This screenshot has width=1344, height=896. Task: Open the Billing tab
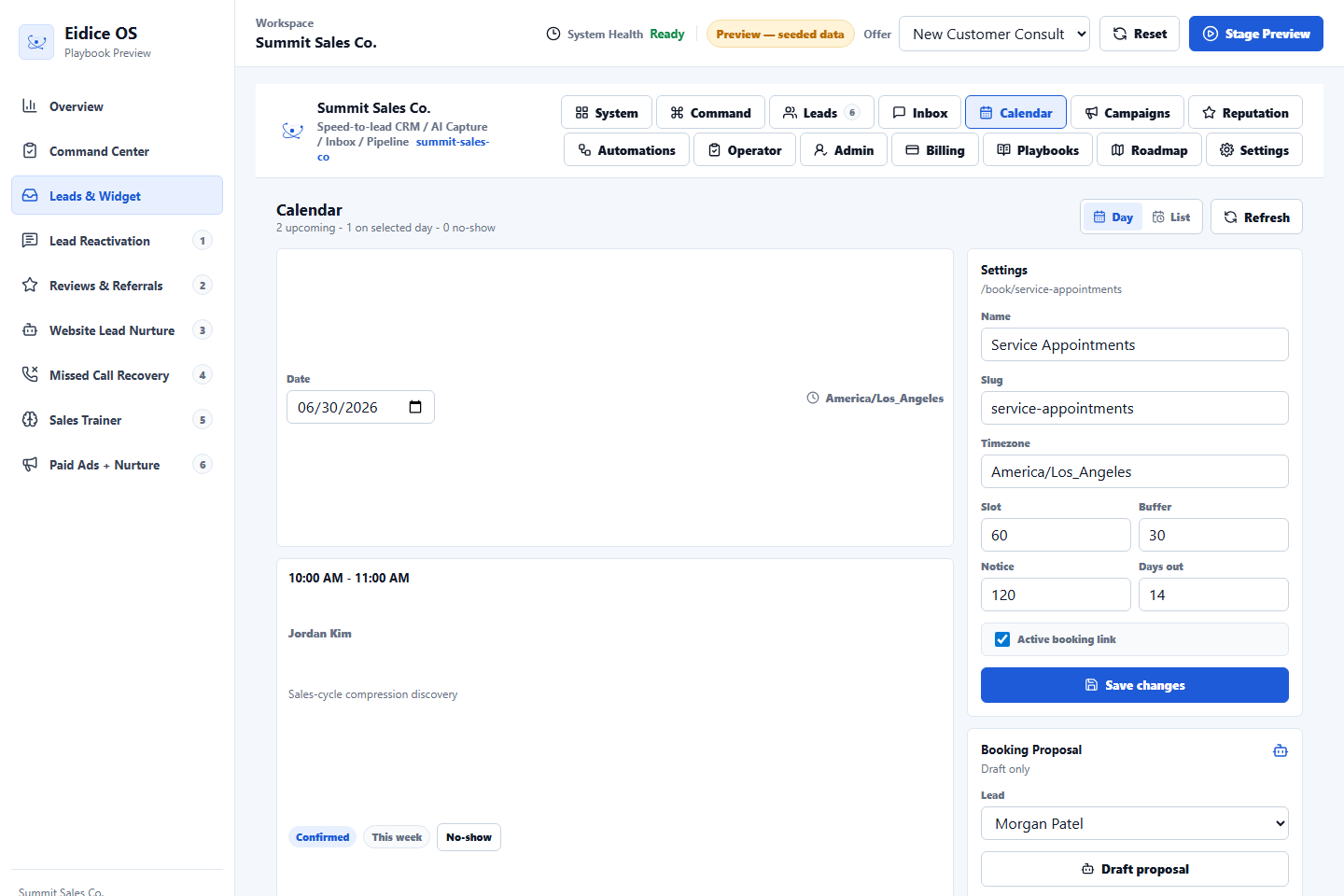coord(935,150)
